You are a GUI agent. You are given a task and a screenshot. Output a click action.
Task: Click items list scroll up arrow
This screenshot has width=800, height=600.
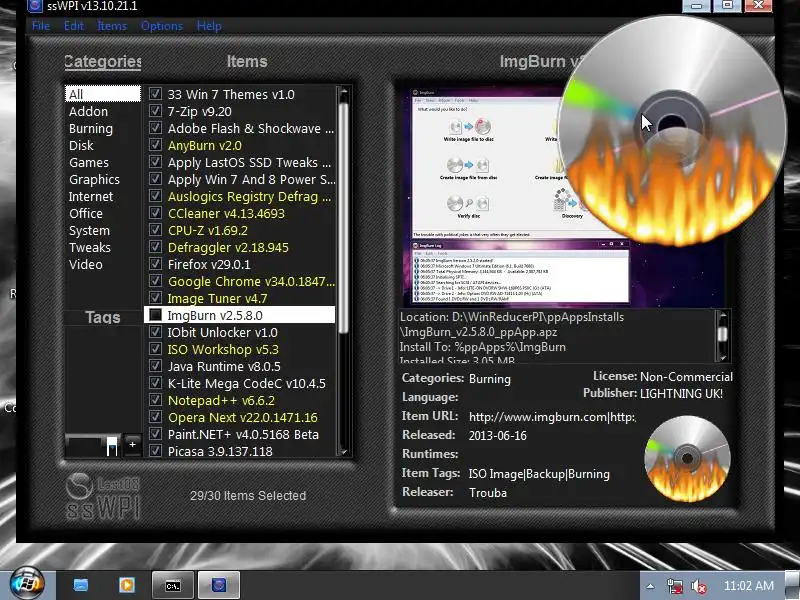tap(343, 92)
